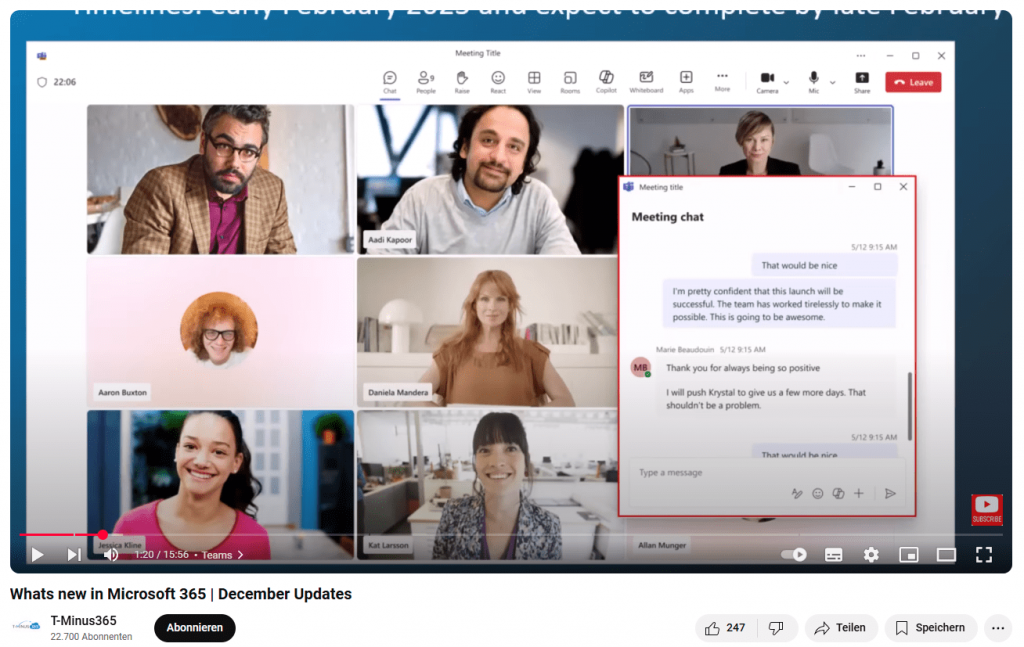Viewport: 1024px width, 647px height.
Task: Enter fullscreen video mode
Action: click(984, 555)
